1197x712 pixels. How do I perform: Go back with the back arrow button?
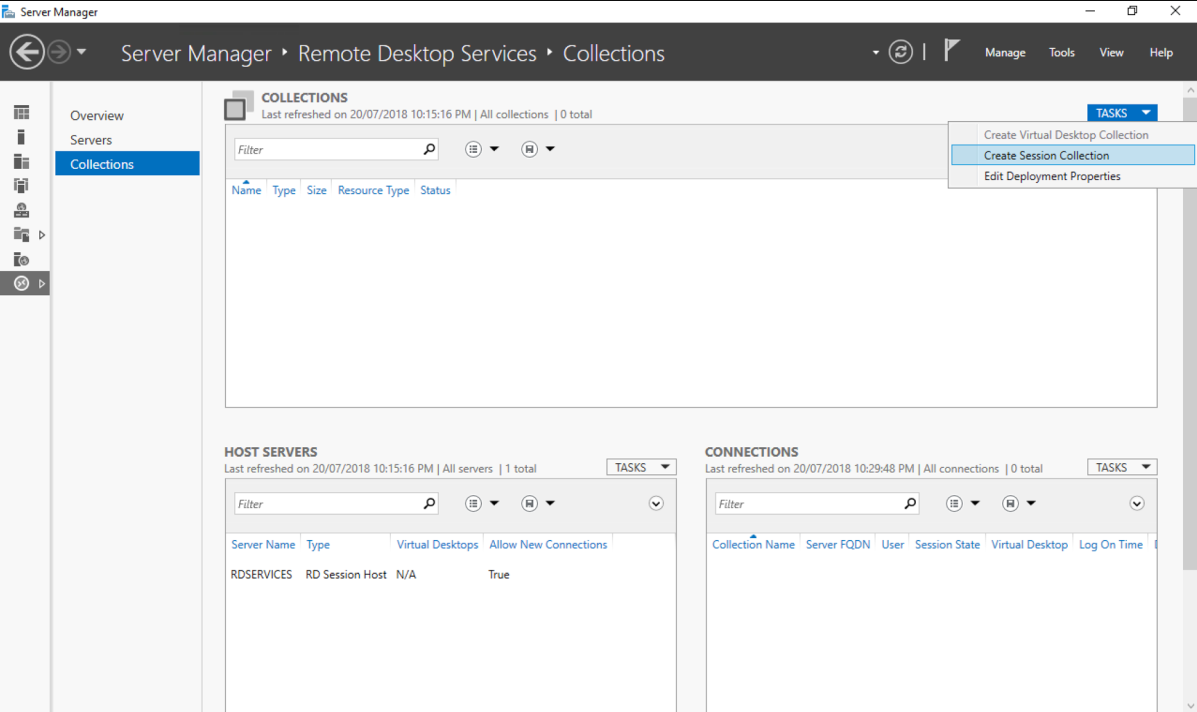[x=27, y=53]
